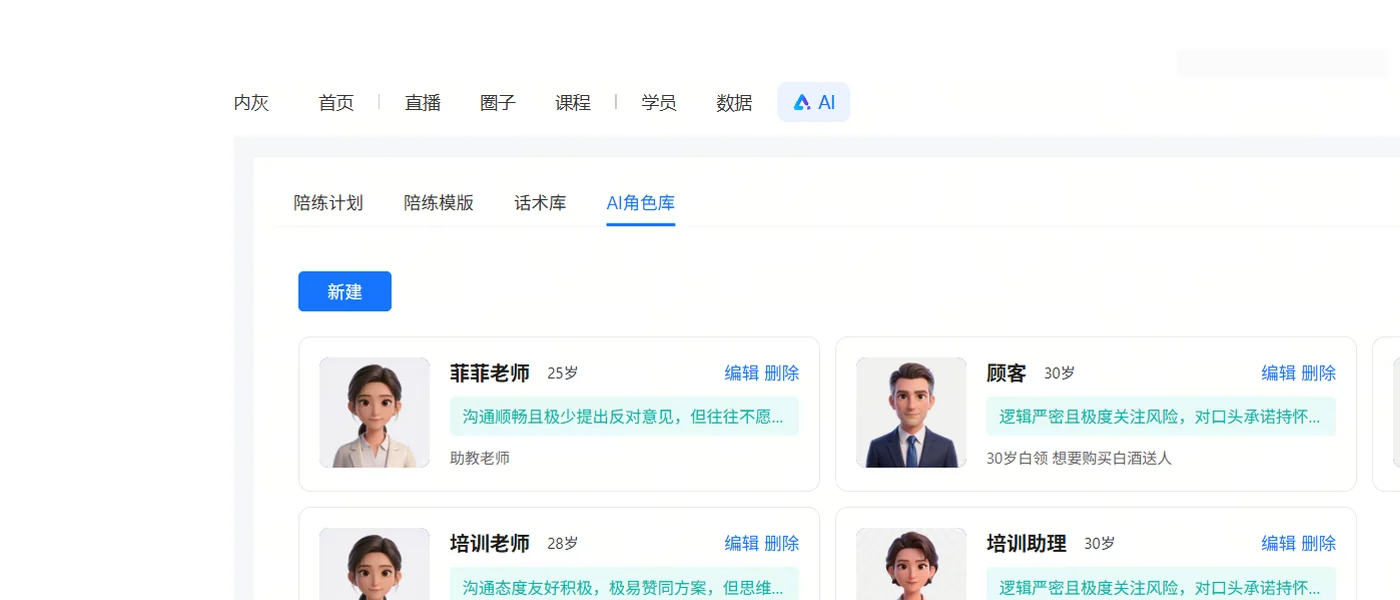1400x600 pixels.
Task: Click the 培训老师 name
Action: tap(490, 543)
